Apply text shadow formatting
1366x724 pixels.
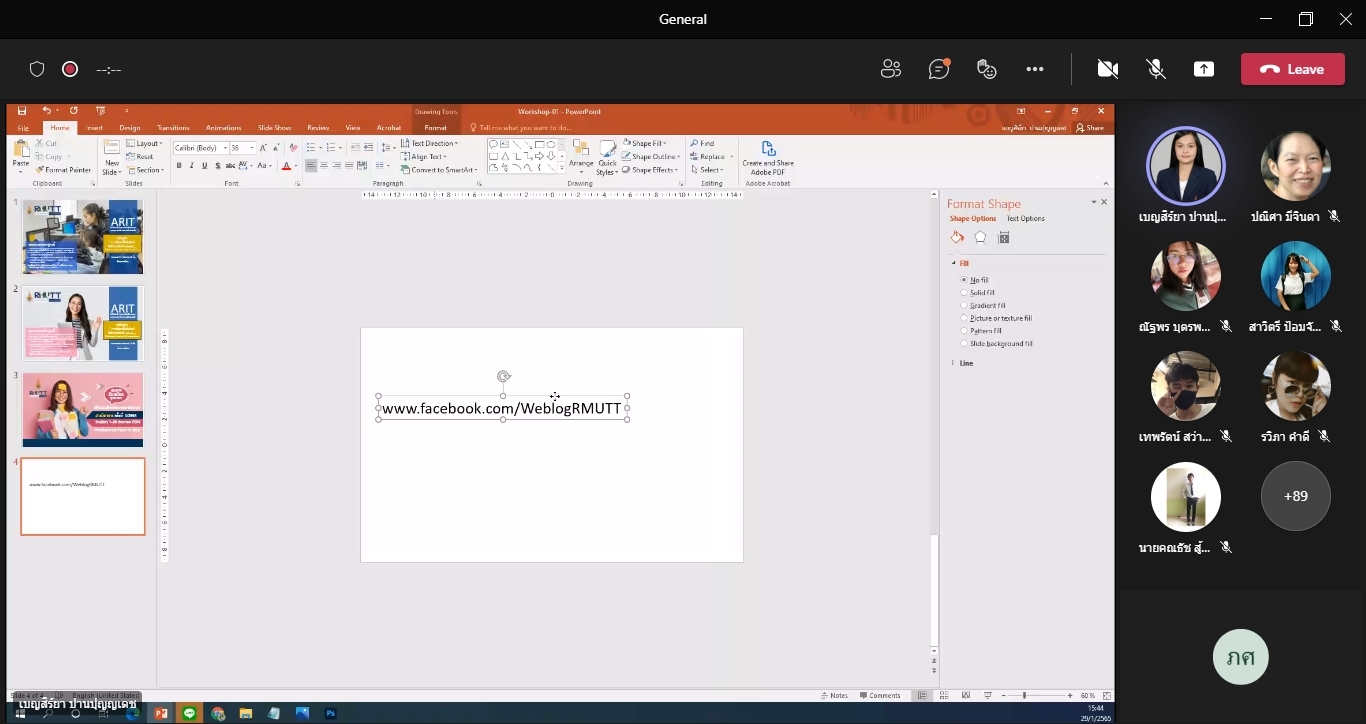pos(218,166)
